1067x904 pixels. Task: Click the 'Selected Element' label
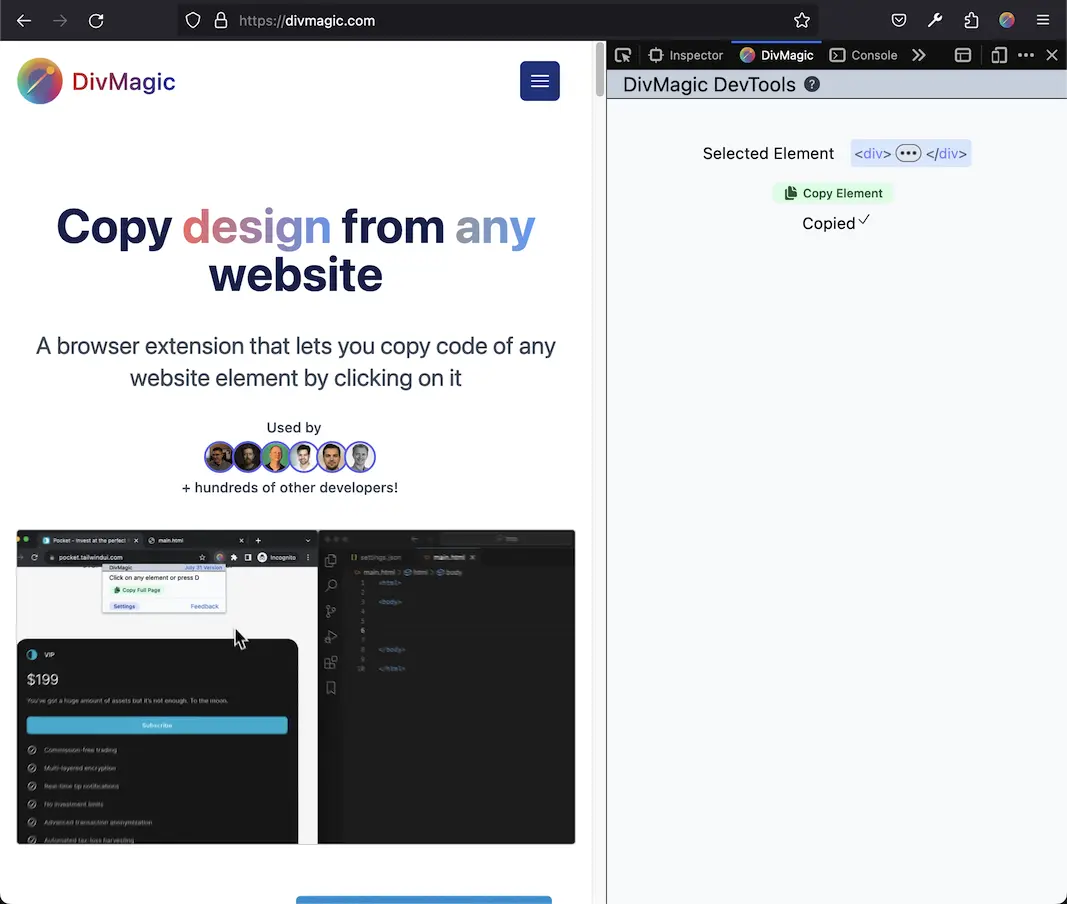click(x=768, y=154)
